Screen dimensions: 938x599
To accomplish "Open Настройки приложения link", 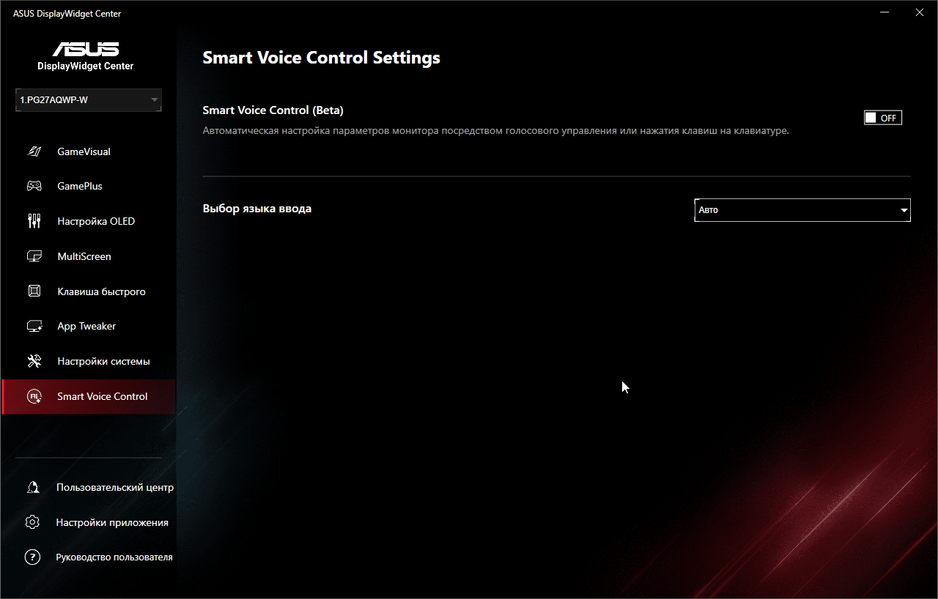I will pyautogui.click(x=112, y=522).
